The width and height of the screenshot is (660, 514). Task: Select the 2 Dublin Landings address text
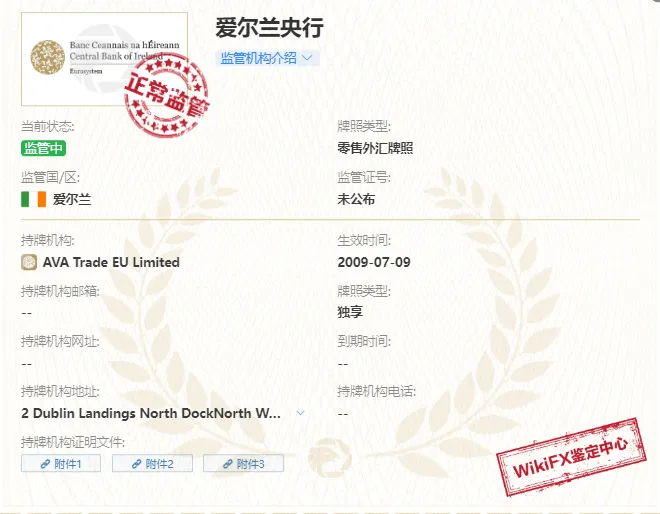click(x=151, y=413)
